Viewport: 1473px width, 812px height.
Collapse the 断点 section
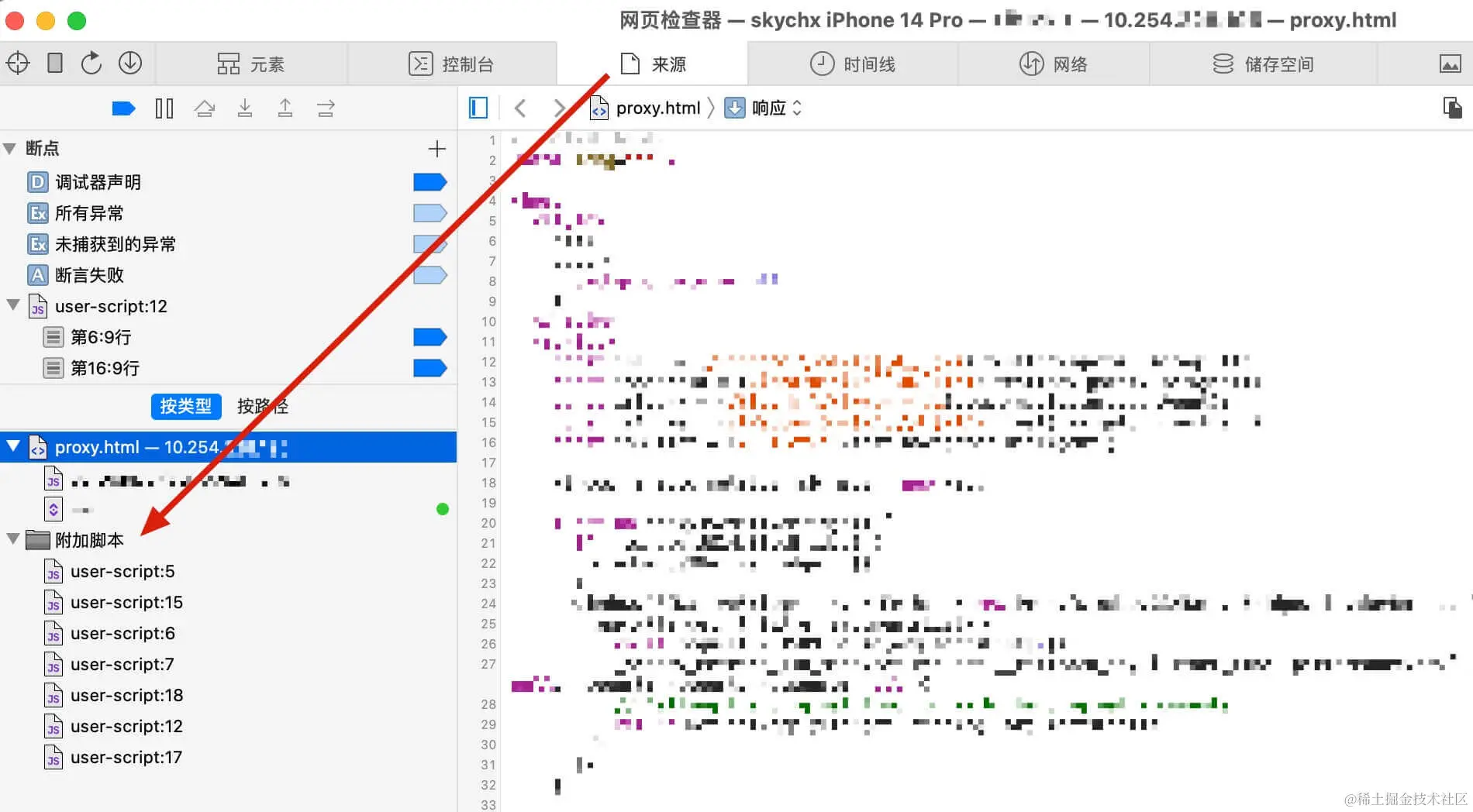(10, 149)
